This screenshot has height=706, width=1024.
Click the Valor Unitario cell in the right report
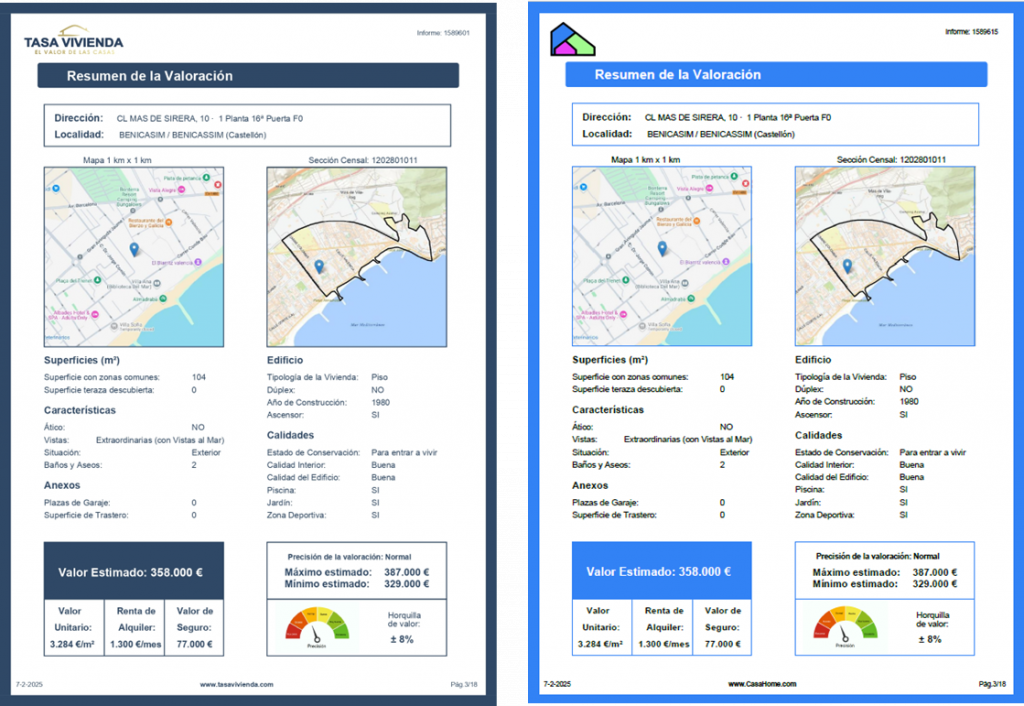click(x=599, y=627)
